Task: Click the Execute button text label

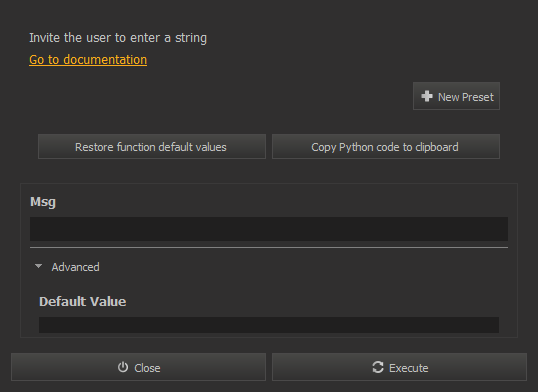Action: pyautogui.click(x=409, y=368)
